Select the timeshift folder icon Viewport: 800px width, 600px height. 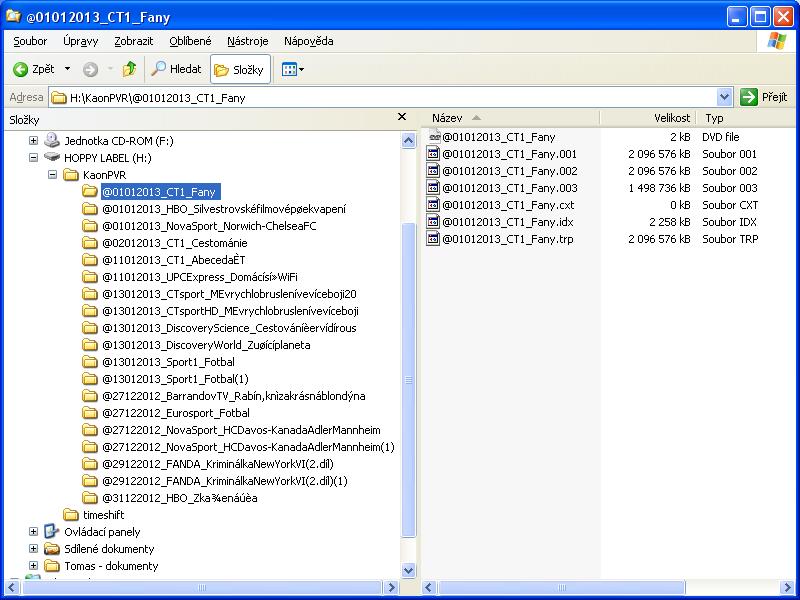[x=70, y=515]
